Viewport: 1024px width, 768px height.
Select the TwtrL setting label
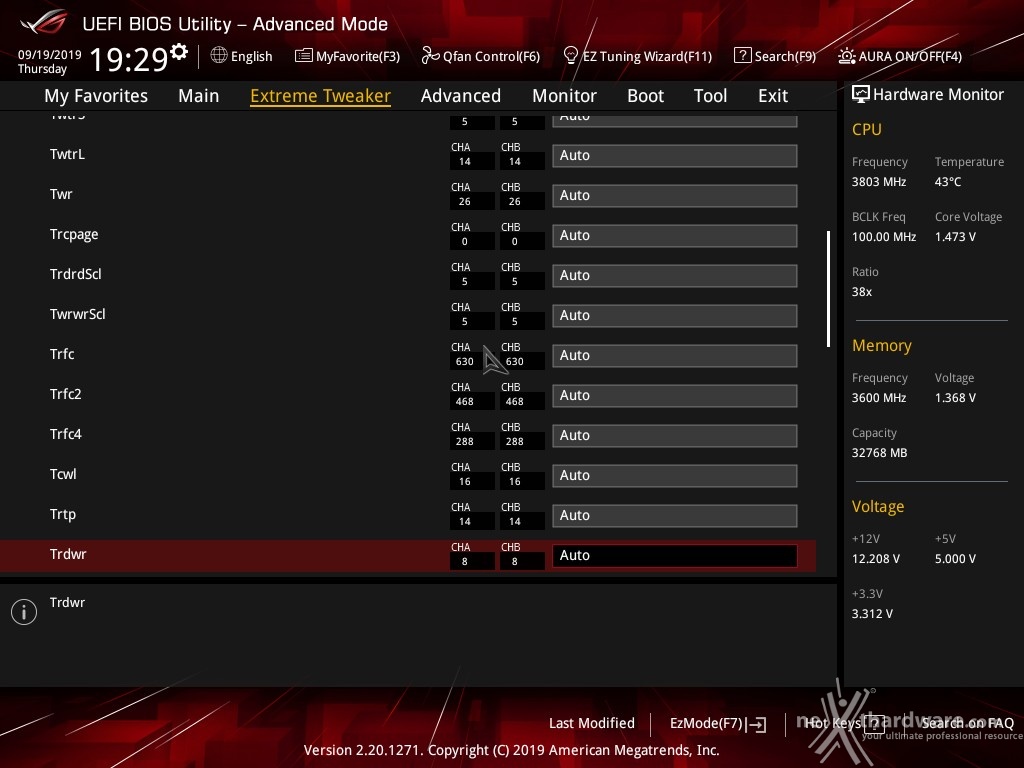(67, 154)
